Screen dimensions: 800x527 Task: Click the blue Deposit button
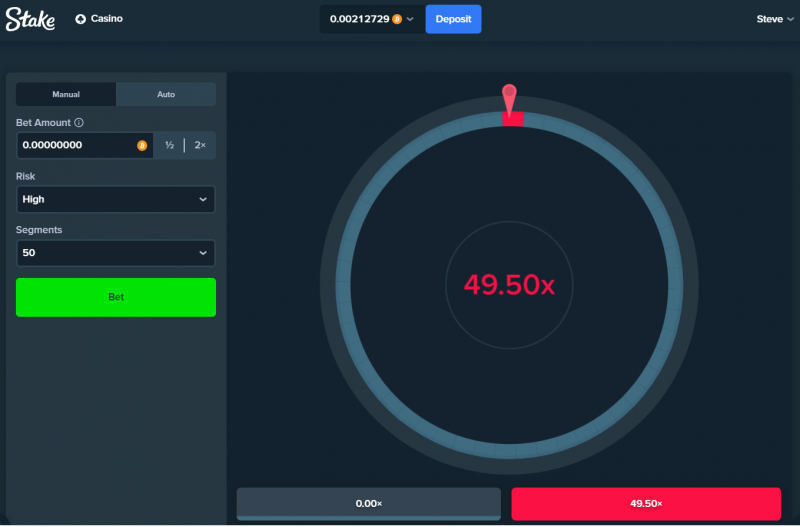tap(453, 19)
